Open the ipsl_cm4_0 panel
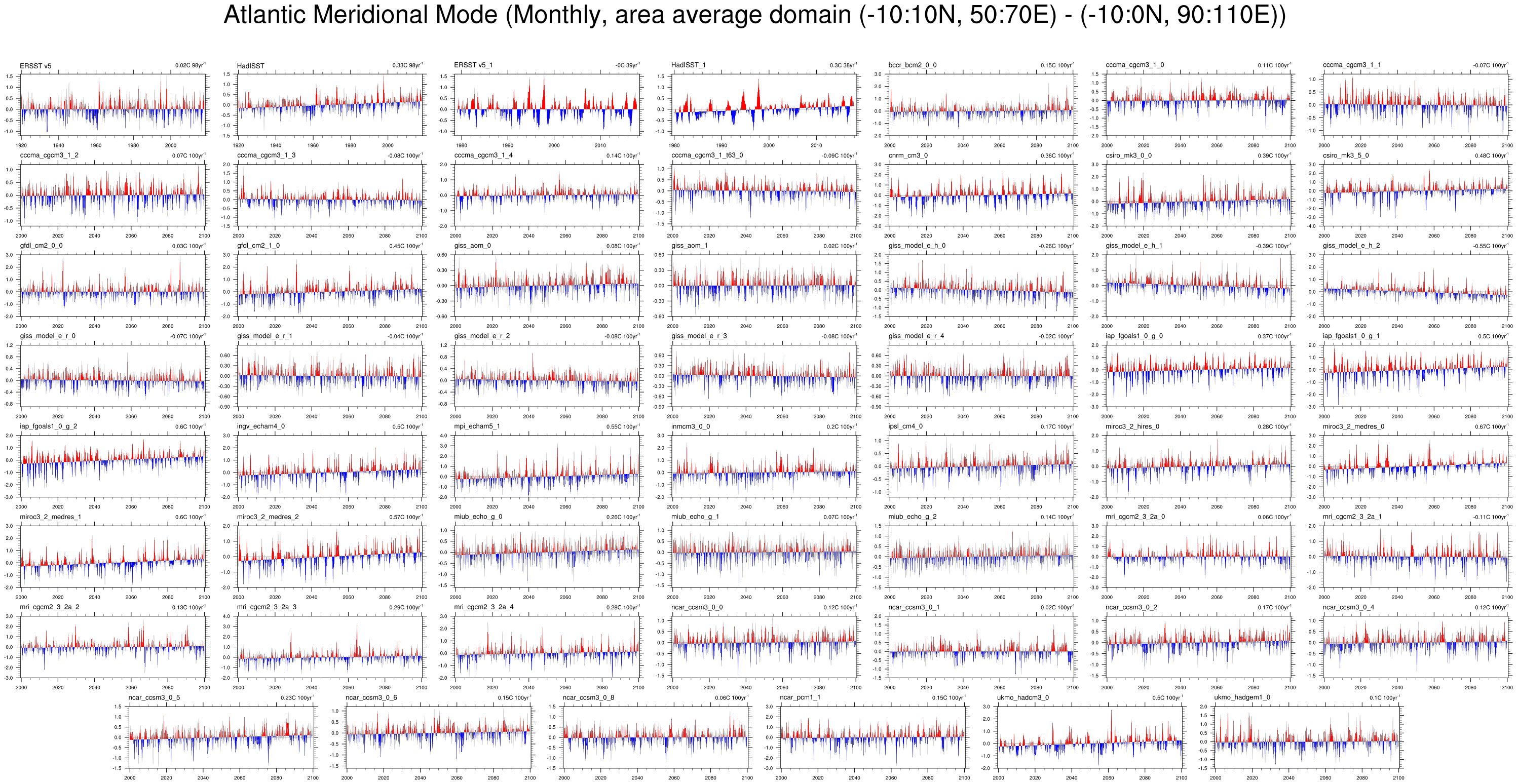Viewport: 1517px width, 784px height. 981,466
